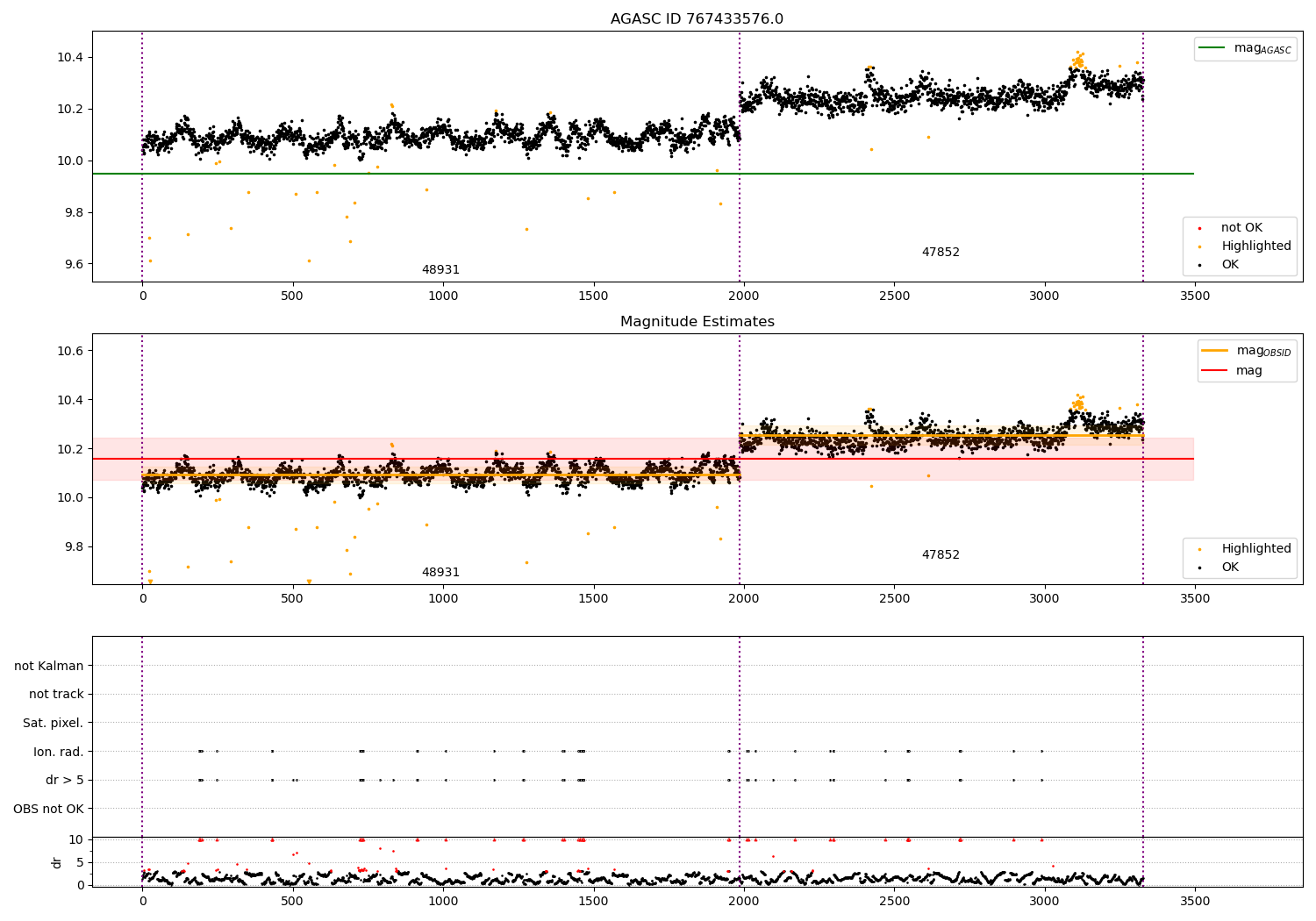Click the "Ion. rad." row label
Image resolution: width=1316 pixels, height=921 pixels.
[x=59, y=753]
